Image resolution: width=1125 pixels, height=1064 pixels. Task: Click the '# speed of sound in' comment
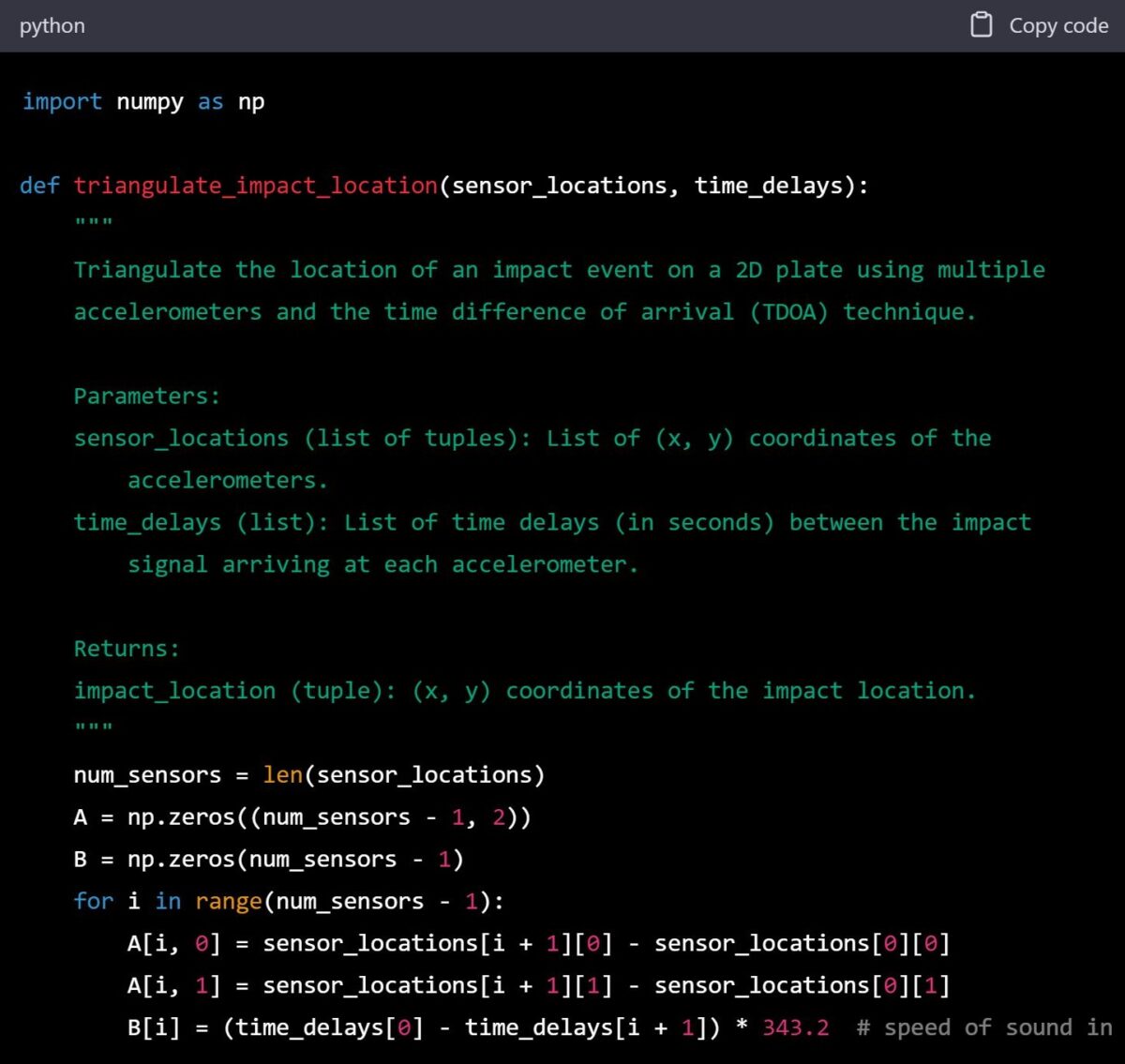tap(984, 1028)
